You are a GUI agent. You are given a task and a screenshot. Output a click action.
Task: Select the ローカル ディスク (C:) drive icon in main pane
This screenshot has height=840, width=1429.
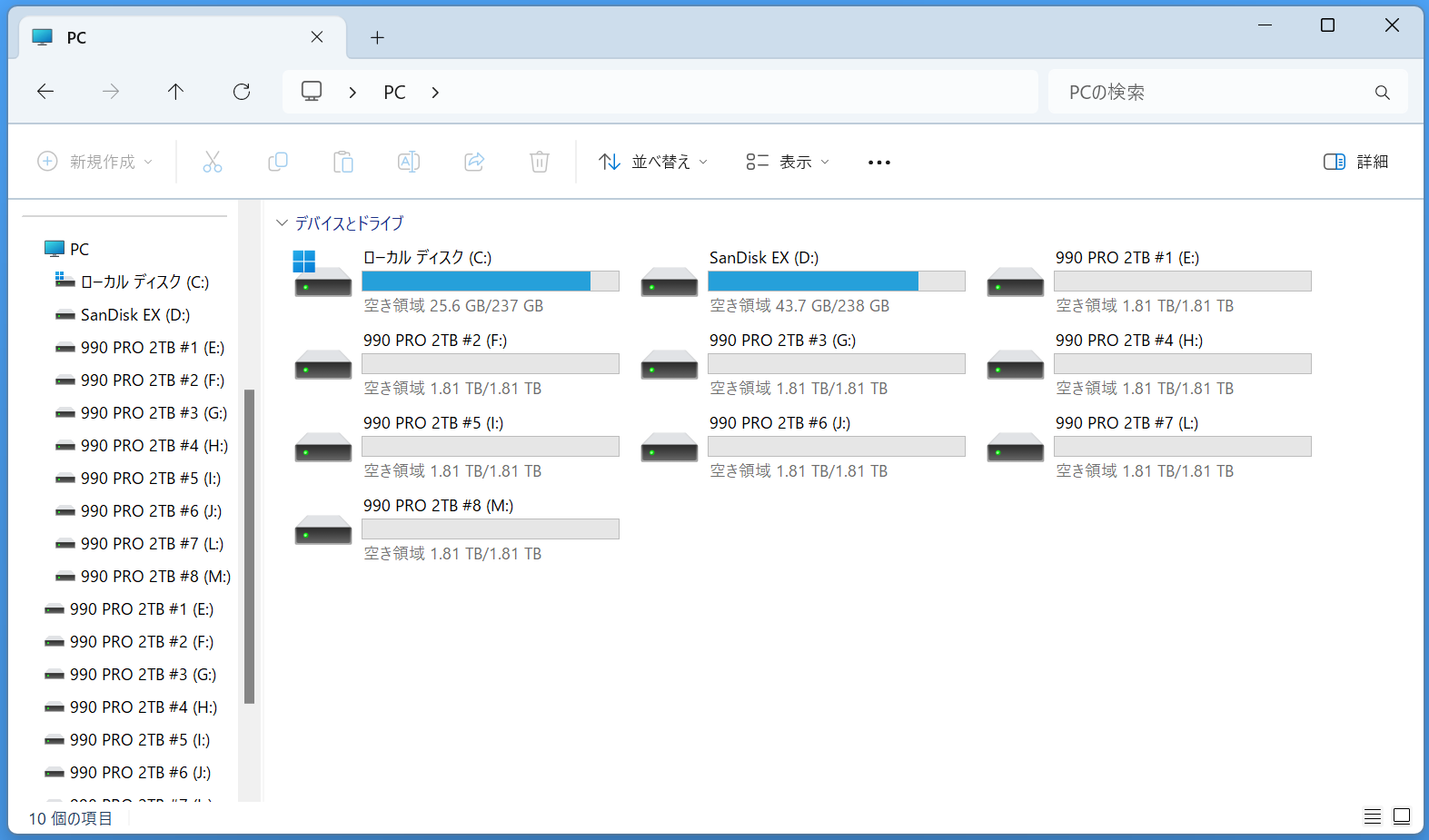click(x=323, y=274)
